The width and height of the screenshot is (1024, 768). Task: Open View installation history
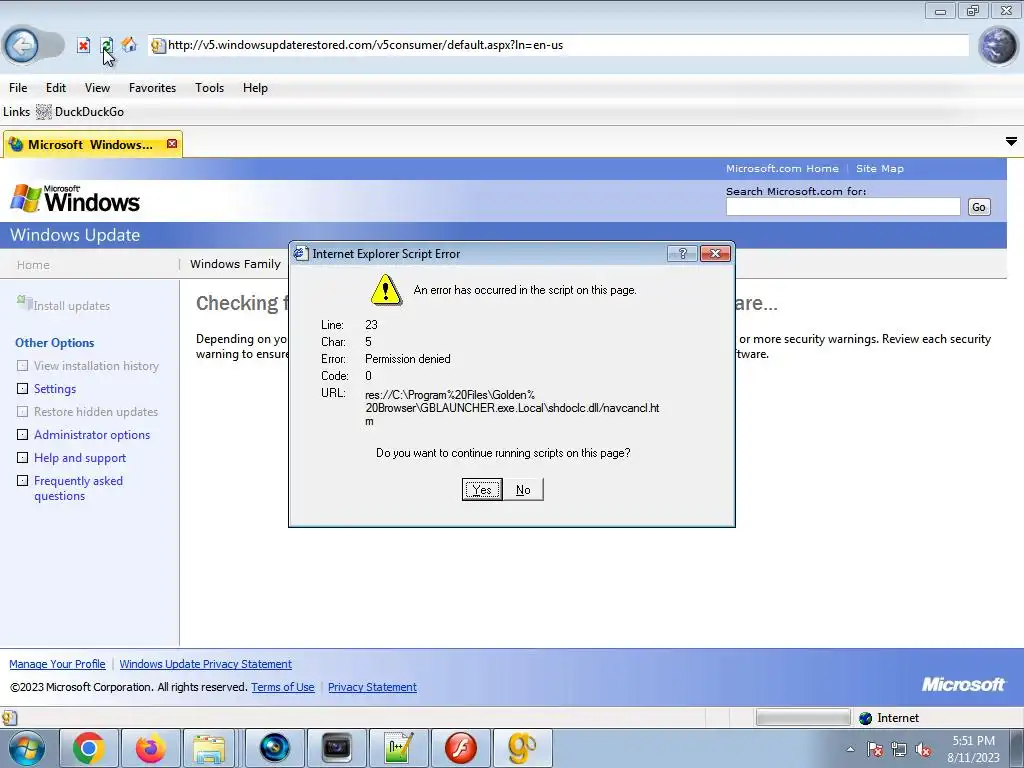[96, 366]
